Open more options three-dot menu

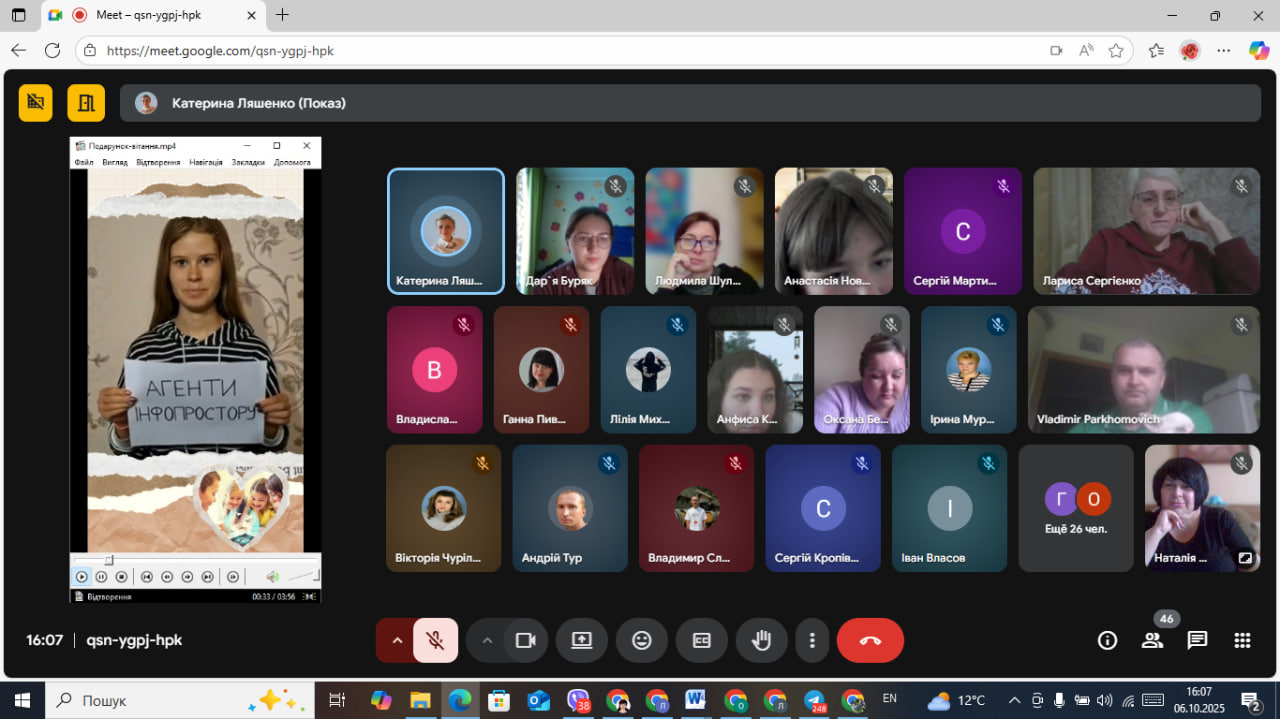tap(813, 641)
